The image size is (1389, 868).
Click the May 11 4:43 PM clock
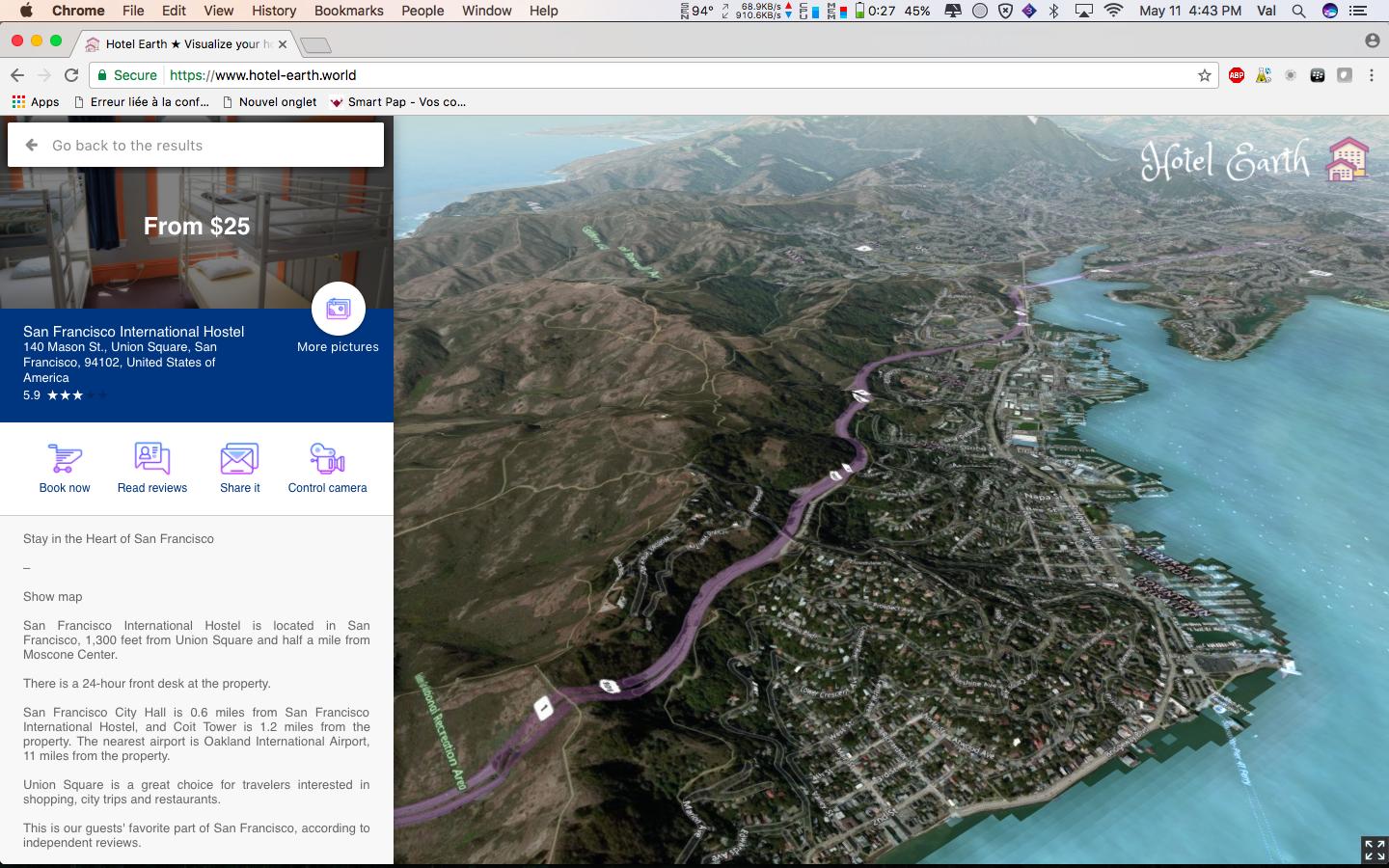point(1189,11)
